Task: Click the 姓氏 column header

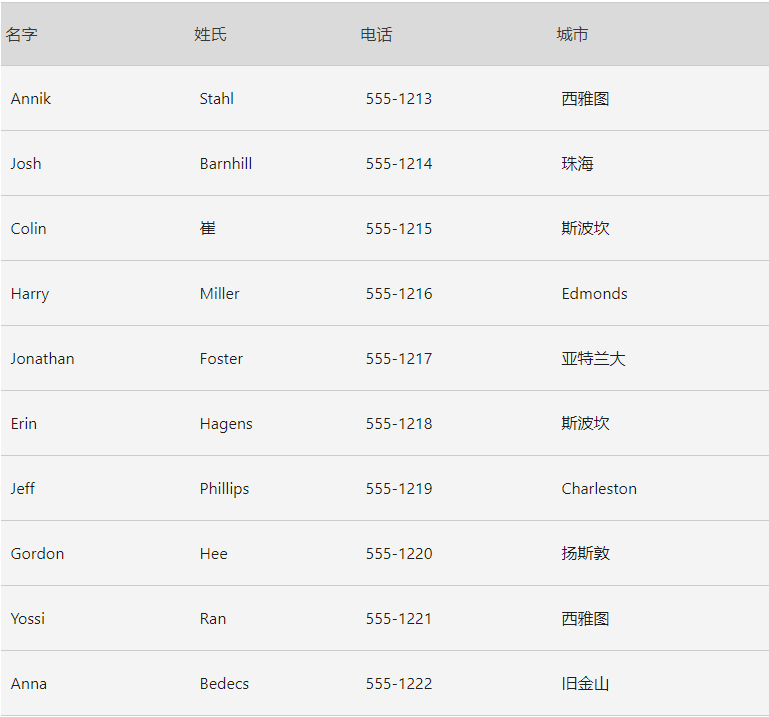Action: click(210, 35)
